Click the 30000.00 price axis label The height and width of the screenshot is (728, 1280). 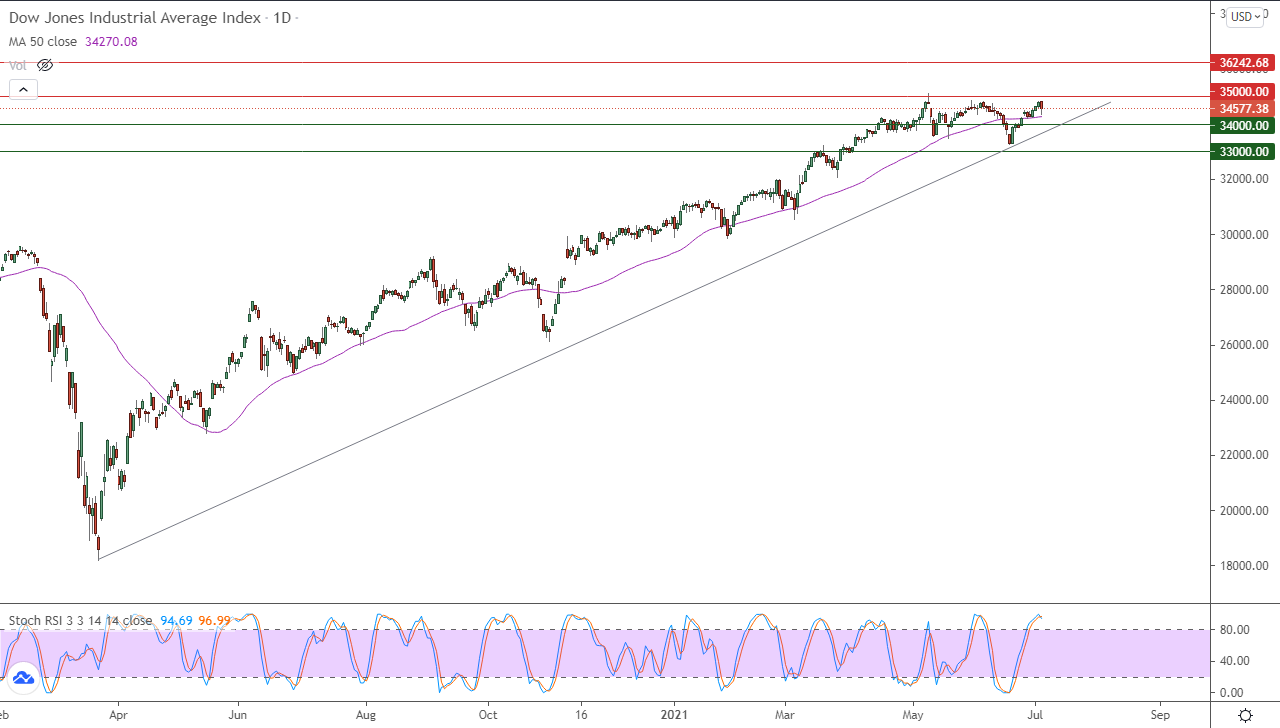(1244, 235)
